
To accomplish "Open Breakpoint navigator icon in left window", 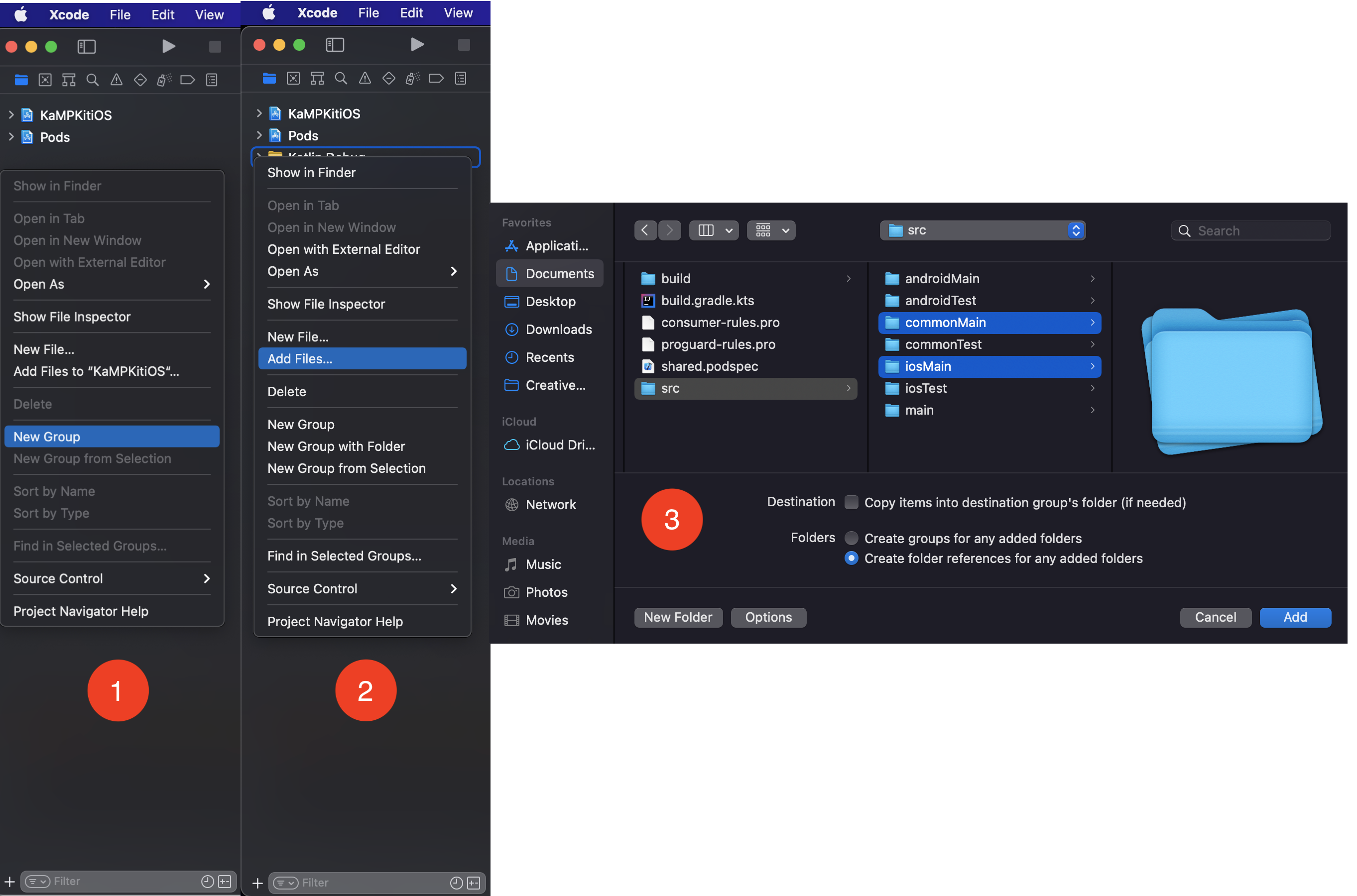I will (187, 80).
